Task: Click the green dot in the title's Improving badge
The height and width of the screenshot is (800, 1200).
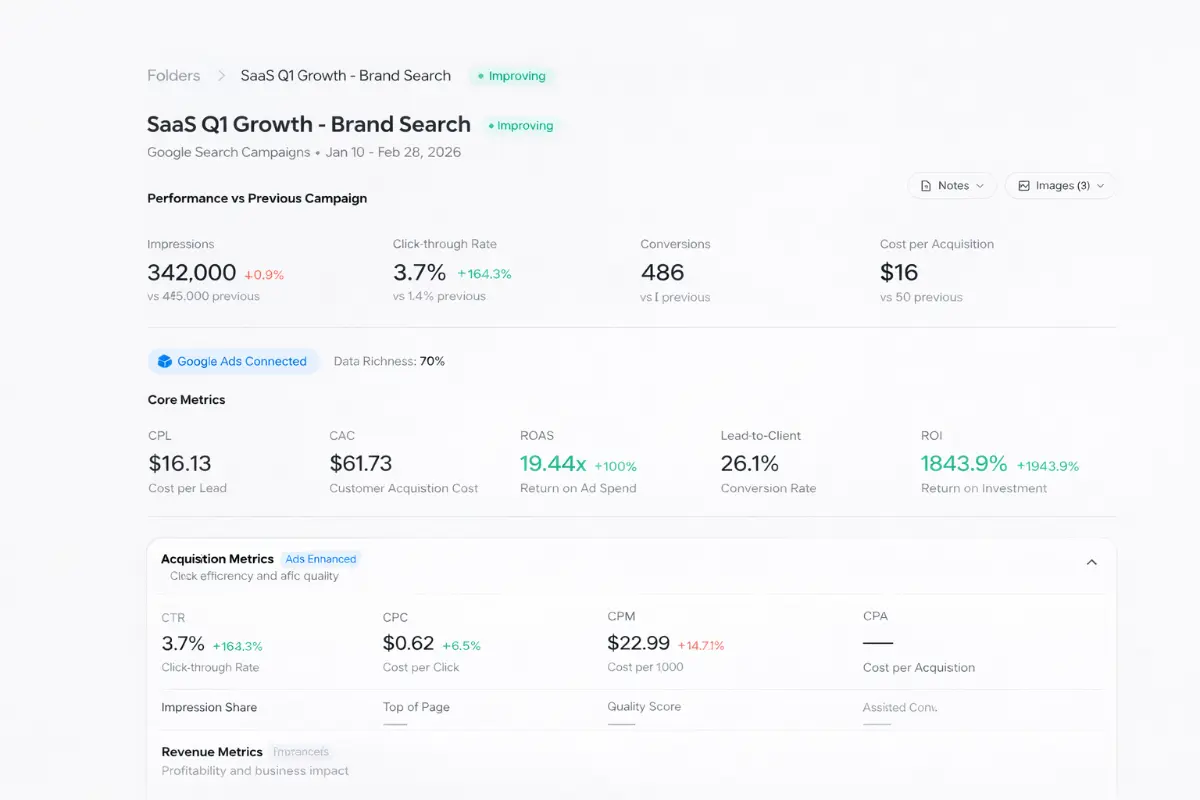Action: point(491,126)
